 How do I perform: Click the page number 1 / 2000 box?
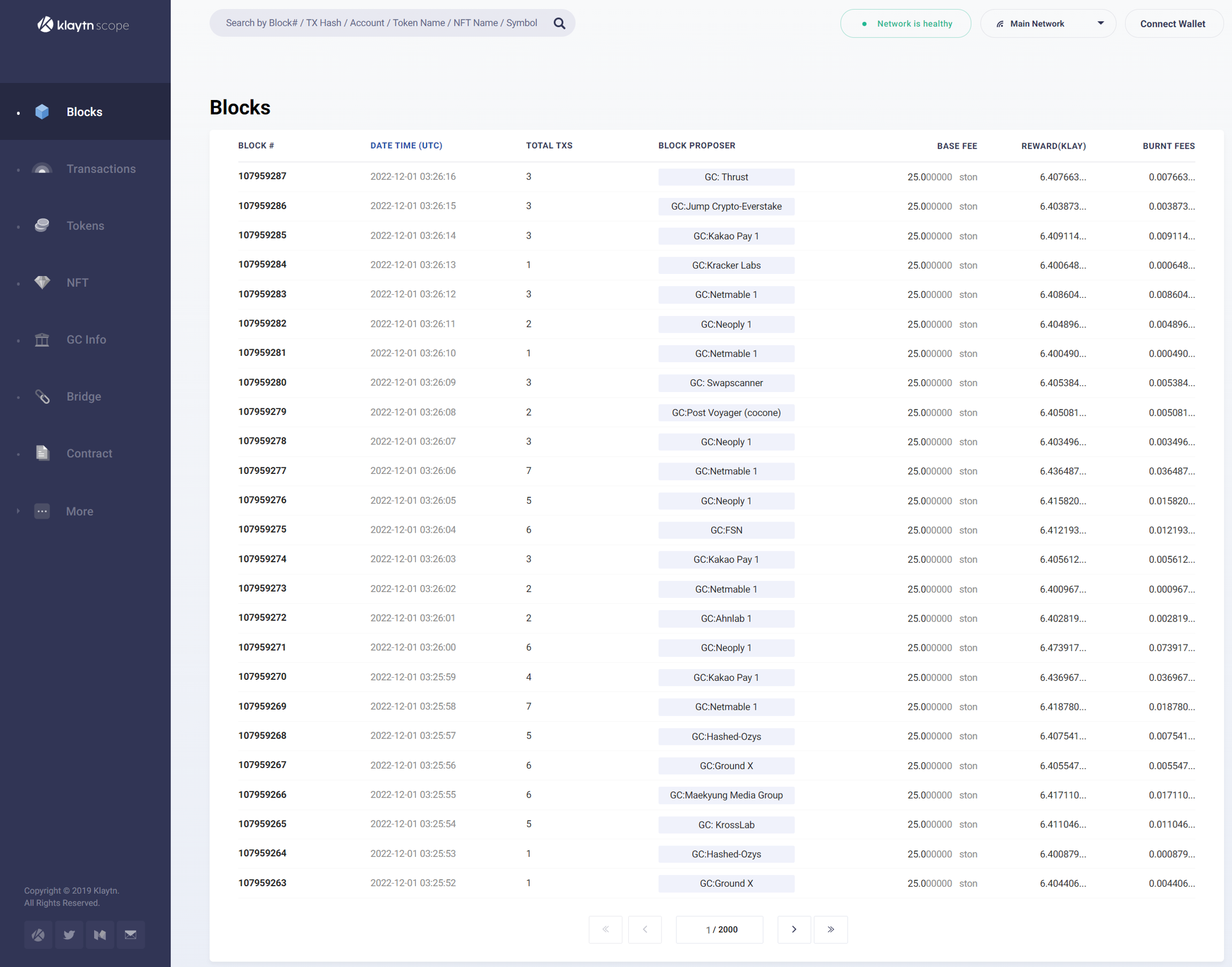click(719, 929)
